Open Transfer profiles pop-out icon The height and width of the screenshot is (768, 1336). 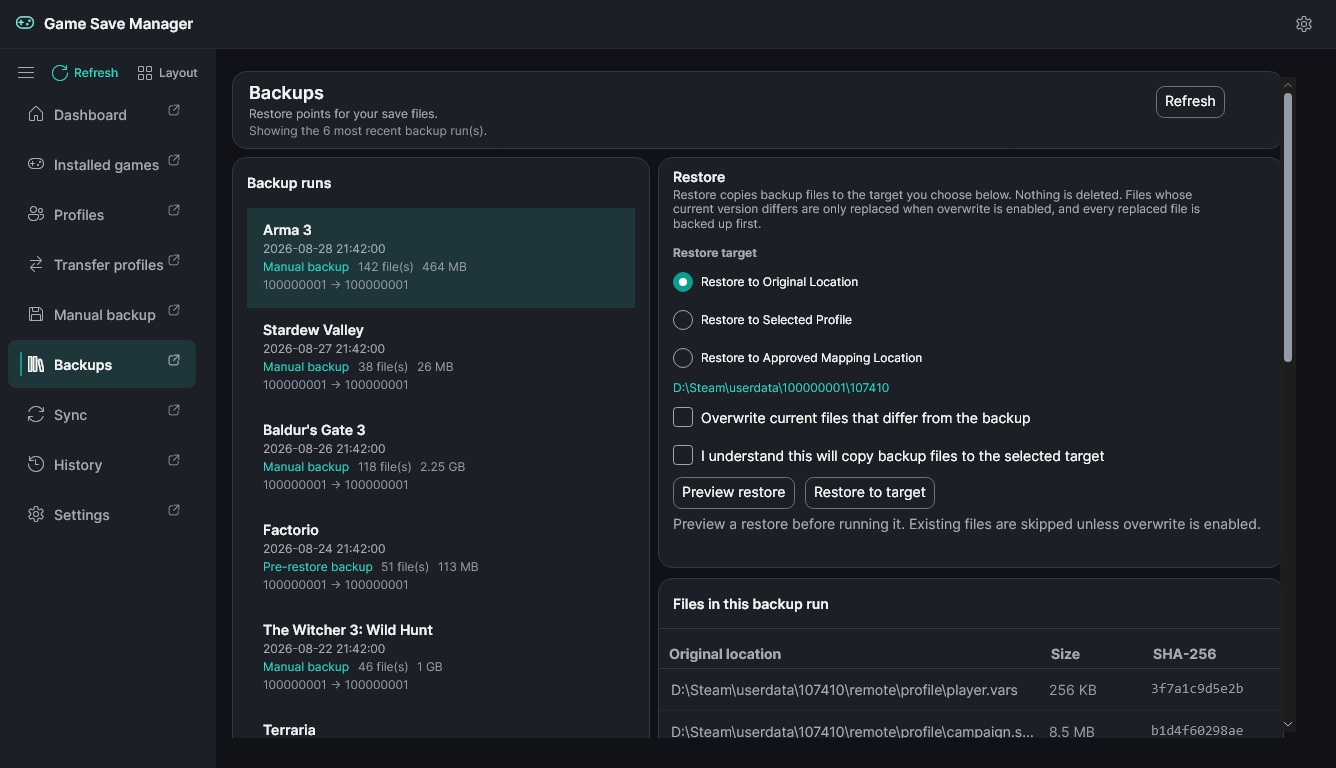(174, 260)
